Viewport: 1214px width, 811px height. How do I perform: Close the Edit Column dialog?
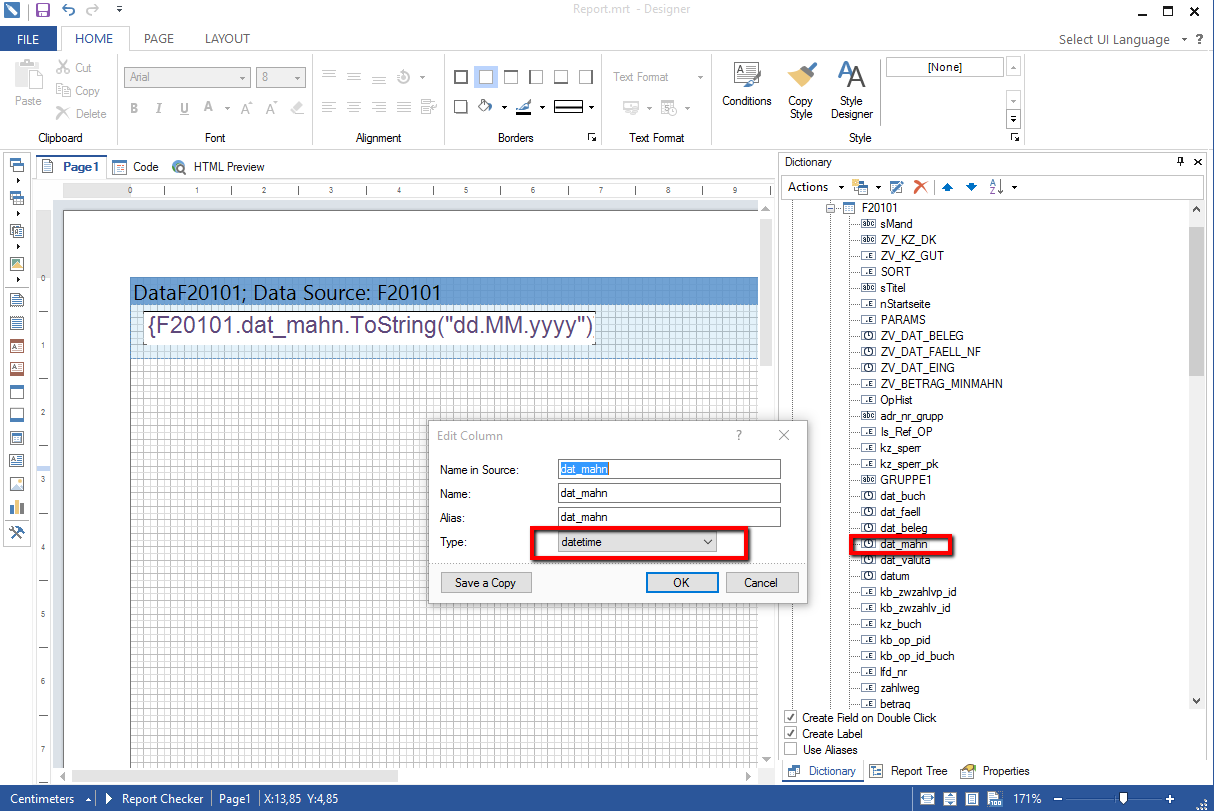click(x=784, y=435)
